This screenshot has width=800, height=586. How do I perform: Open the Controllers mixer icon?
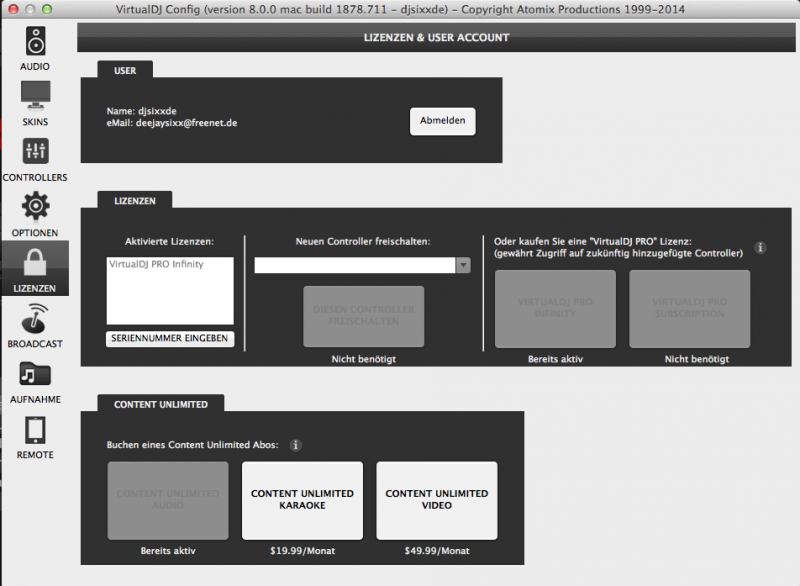point(35,151)
